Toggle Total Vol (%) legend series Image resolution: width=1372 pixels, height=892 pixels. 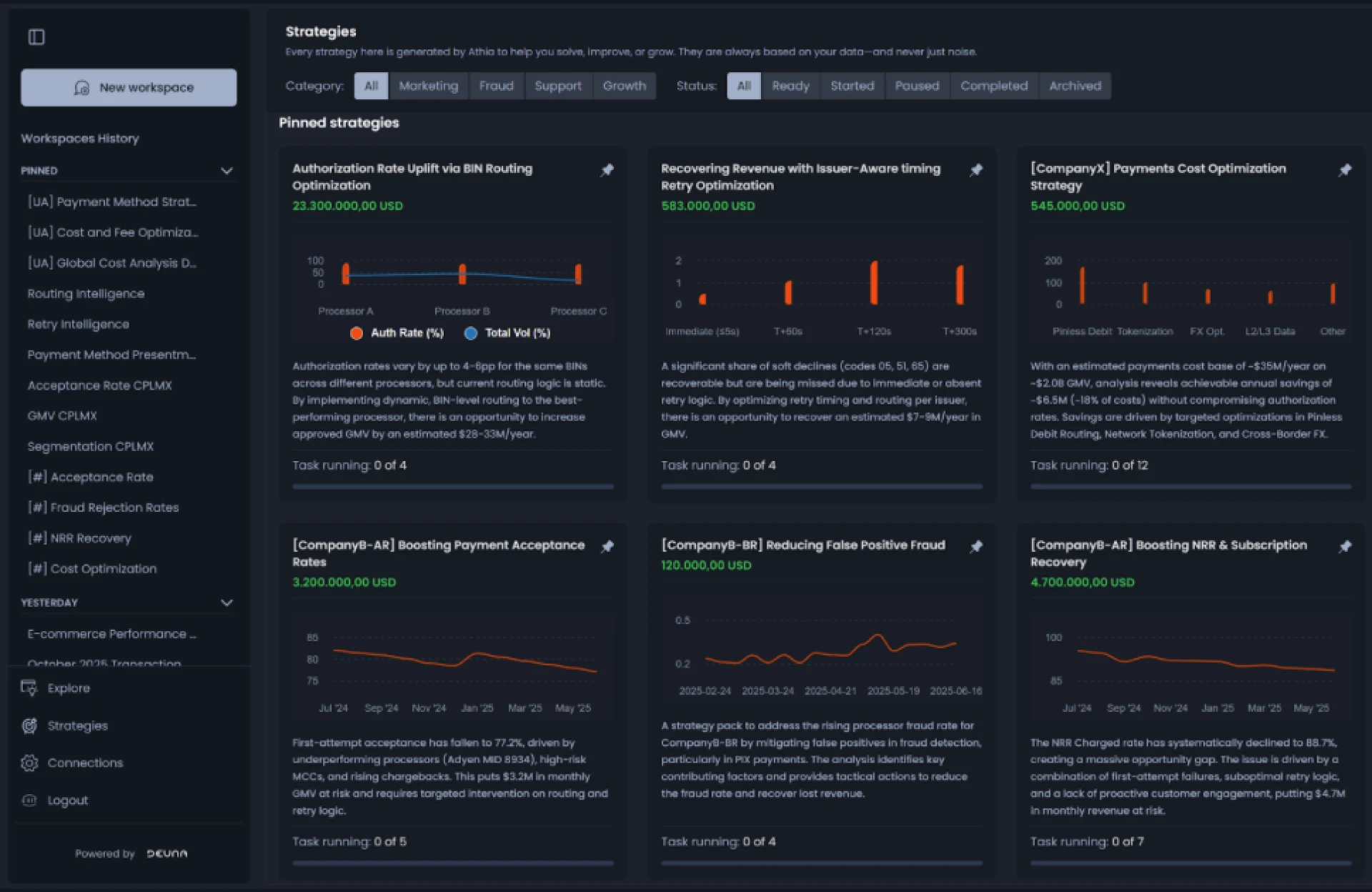click(507, 333)
